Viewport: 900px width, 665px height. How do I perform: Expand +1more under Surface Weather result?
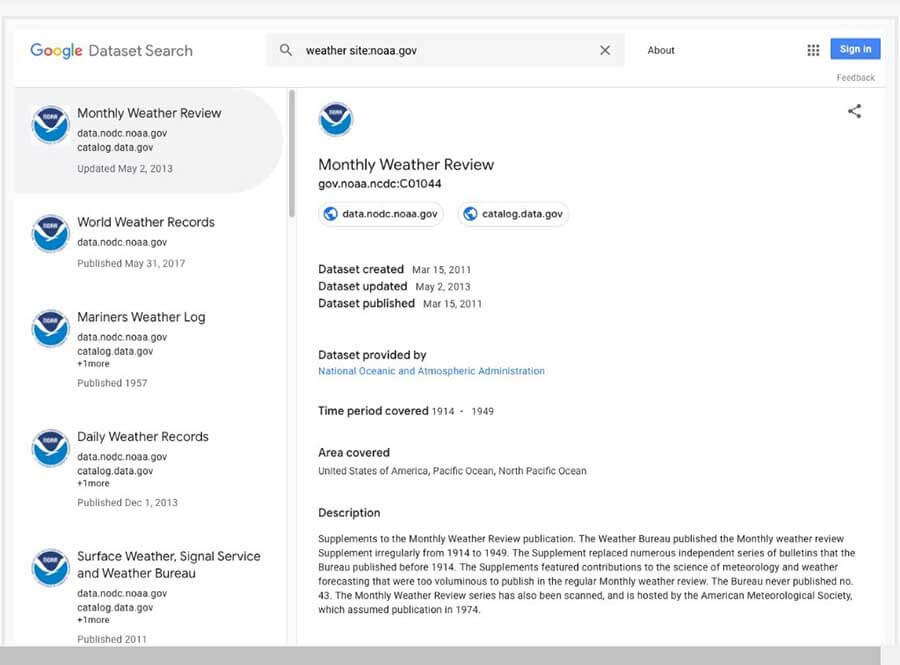pos(93,620)
